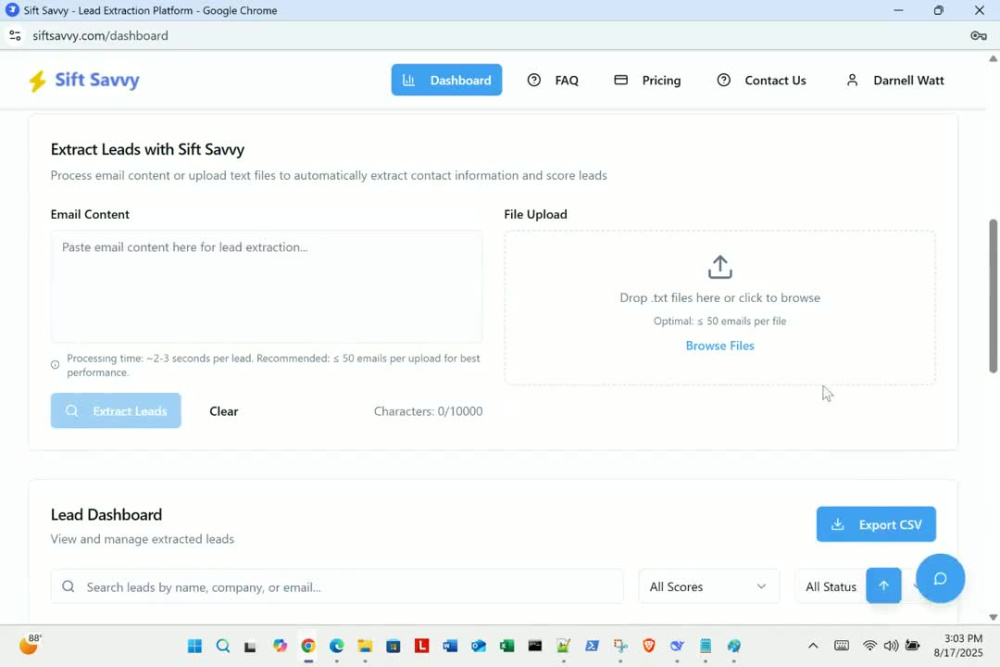Click the magnifier icon in Search leads field

(x=68, y=587)
